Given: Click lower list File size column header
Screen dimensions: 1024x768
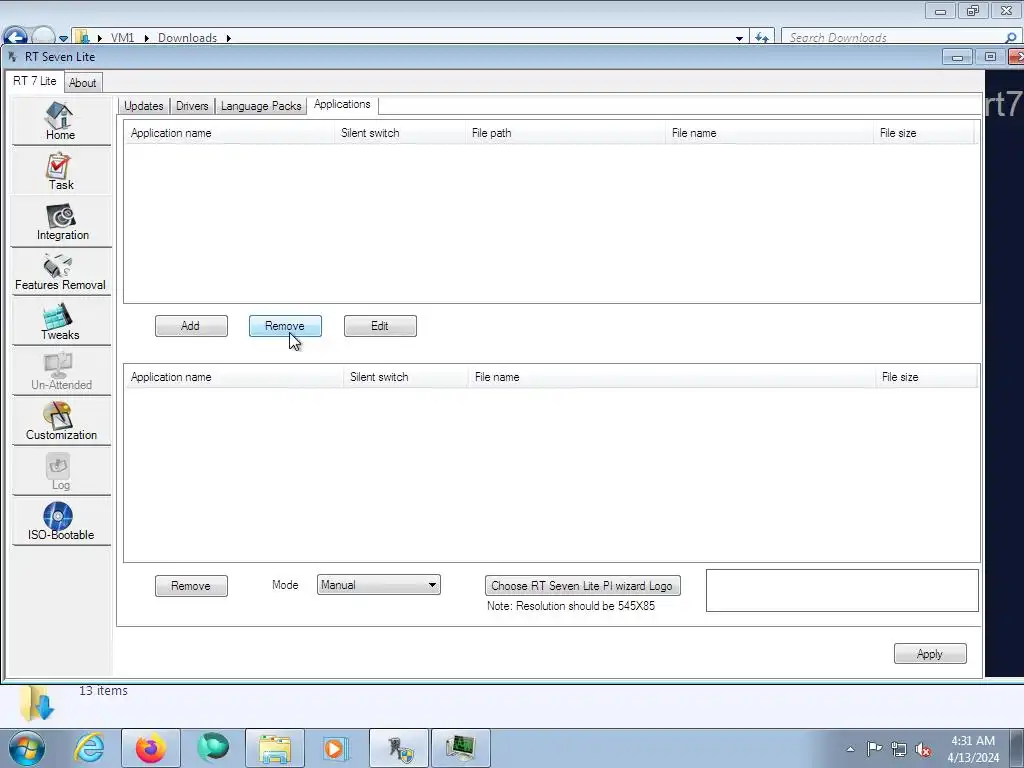Looking at the screenshot, I should point(927,377).
